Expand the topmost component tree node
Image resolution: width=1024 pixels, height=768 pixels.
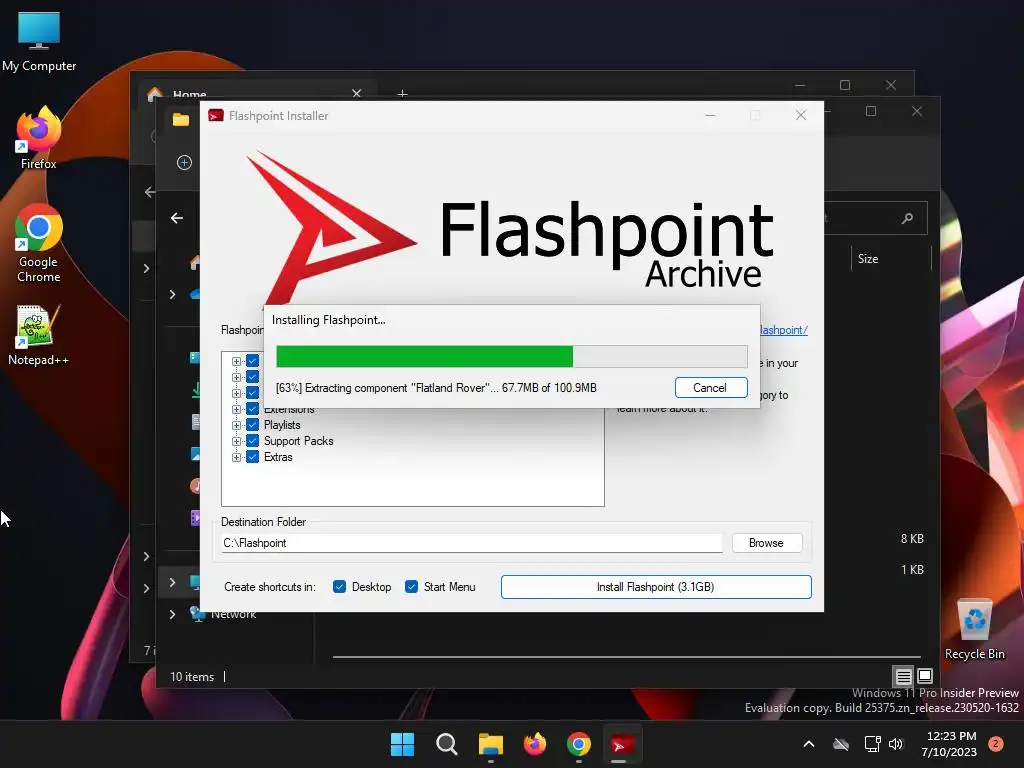[236, 361]
